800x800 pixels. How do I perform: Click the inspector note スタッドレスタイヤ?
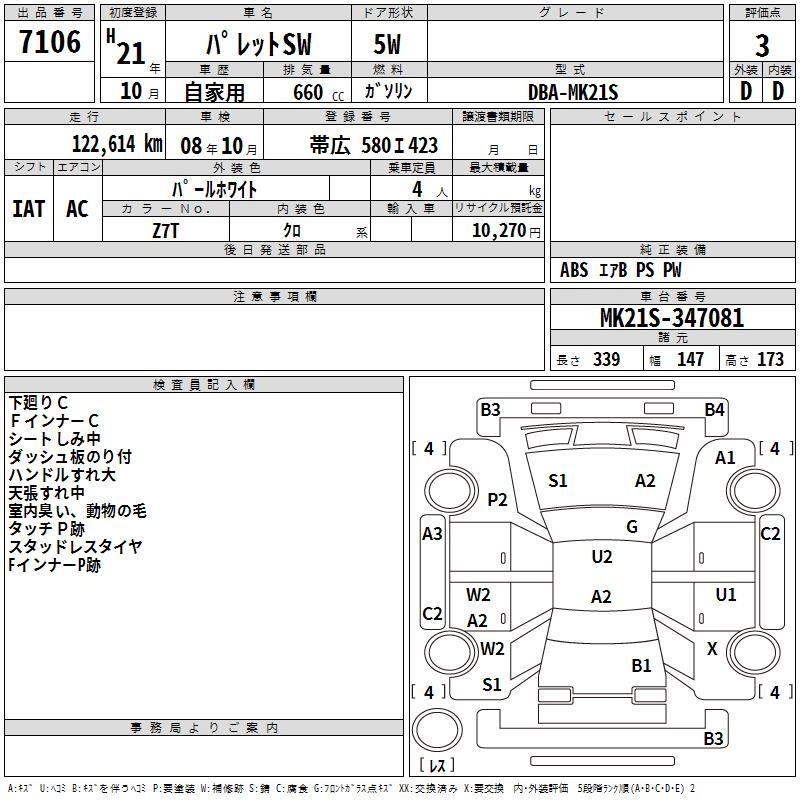tap(75, 546)
